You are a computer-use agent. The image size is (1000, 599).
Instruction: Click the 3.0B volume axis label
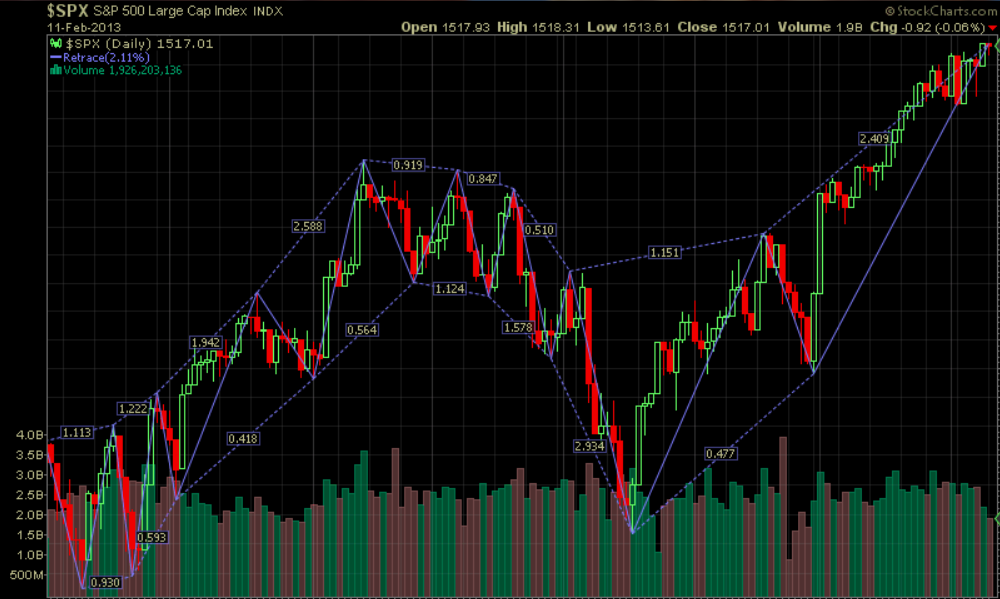(29, 475)
